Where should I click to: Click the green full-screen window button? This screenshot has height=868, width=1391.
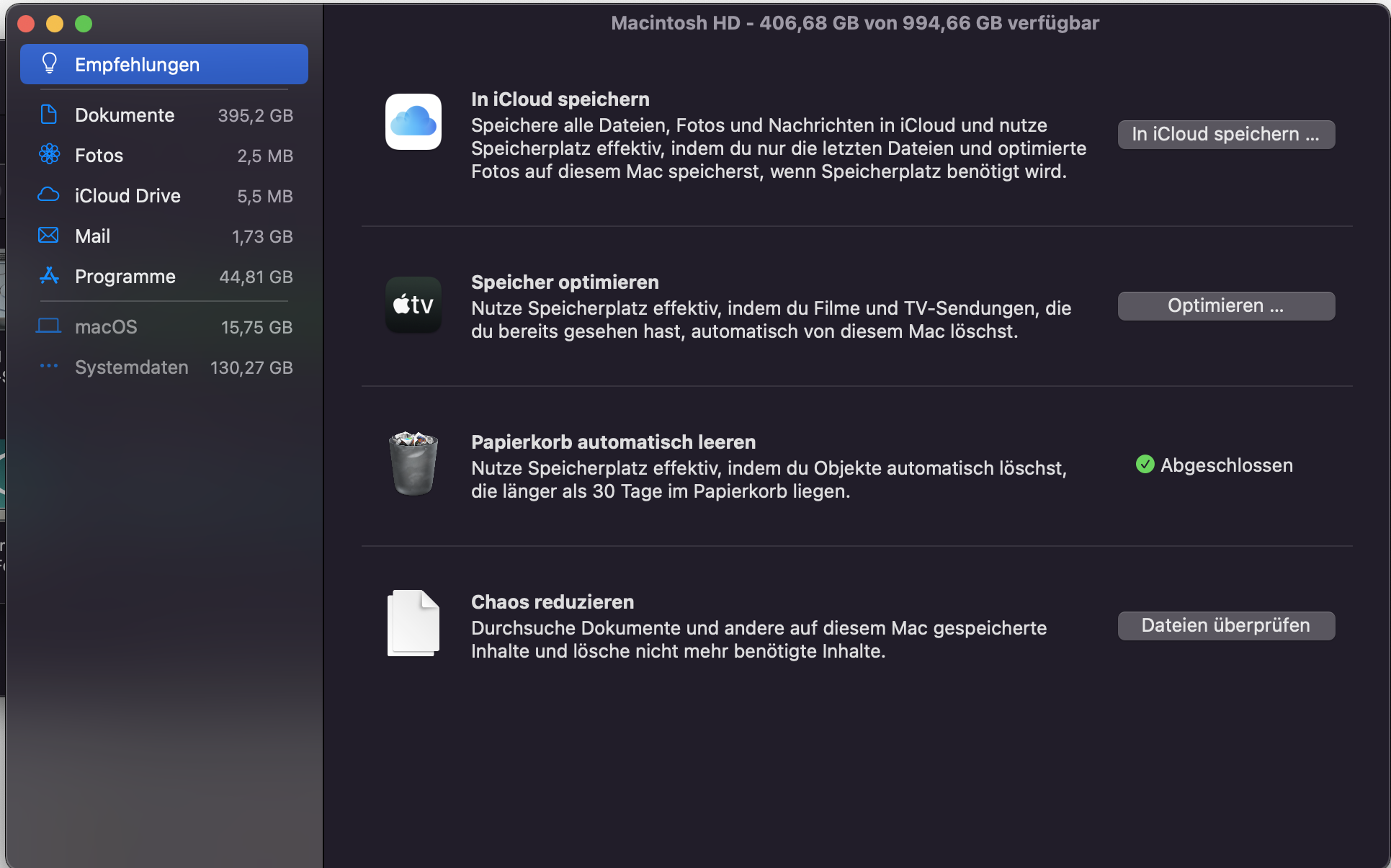[x=84, y=24]
